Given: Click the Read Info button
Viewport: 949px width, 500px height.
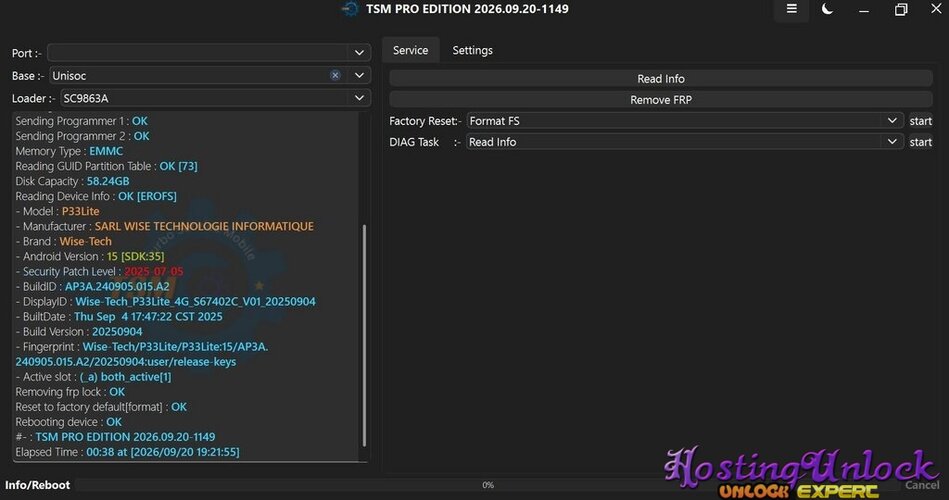Looking at the screenshot, I should [661, 79].
